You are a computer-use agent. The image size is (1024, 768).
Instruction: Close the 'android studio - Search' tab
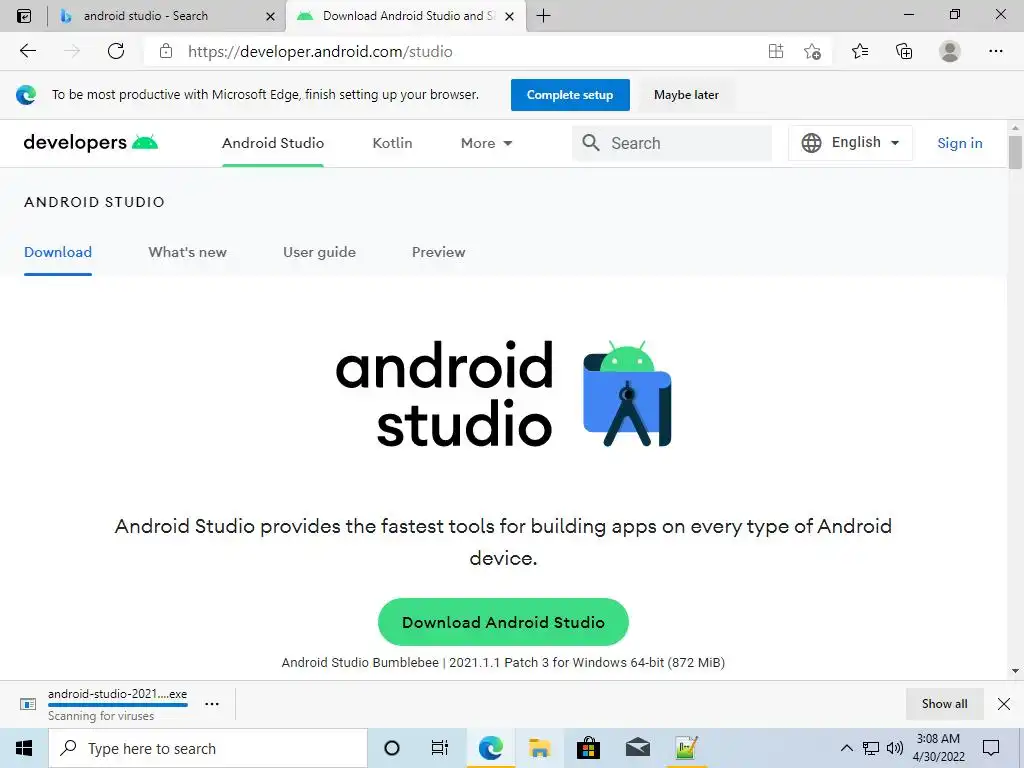(x=270, y=16)
